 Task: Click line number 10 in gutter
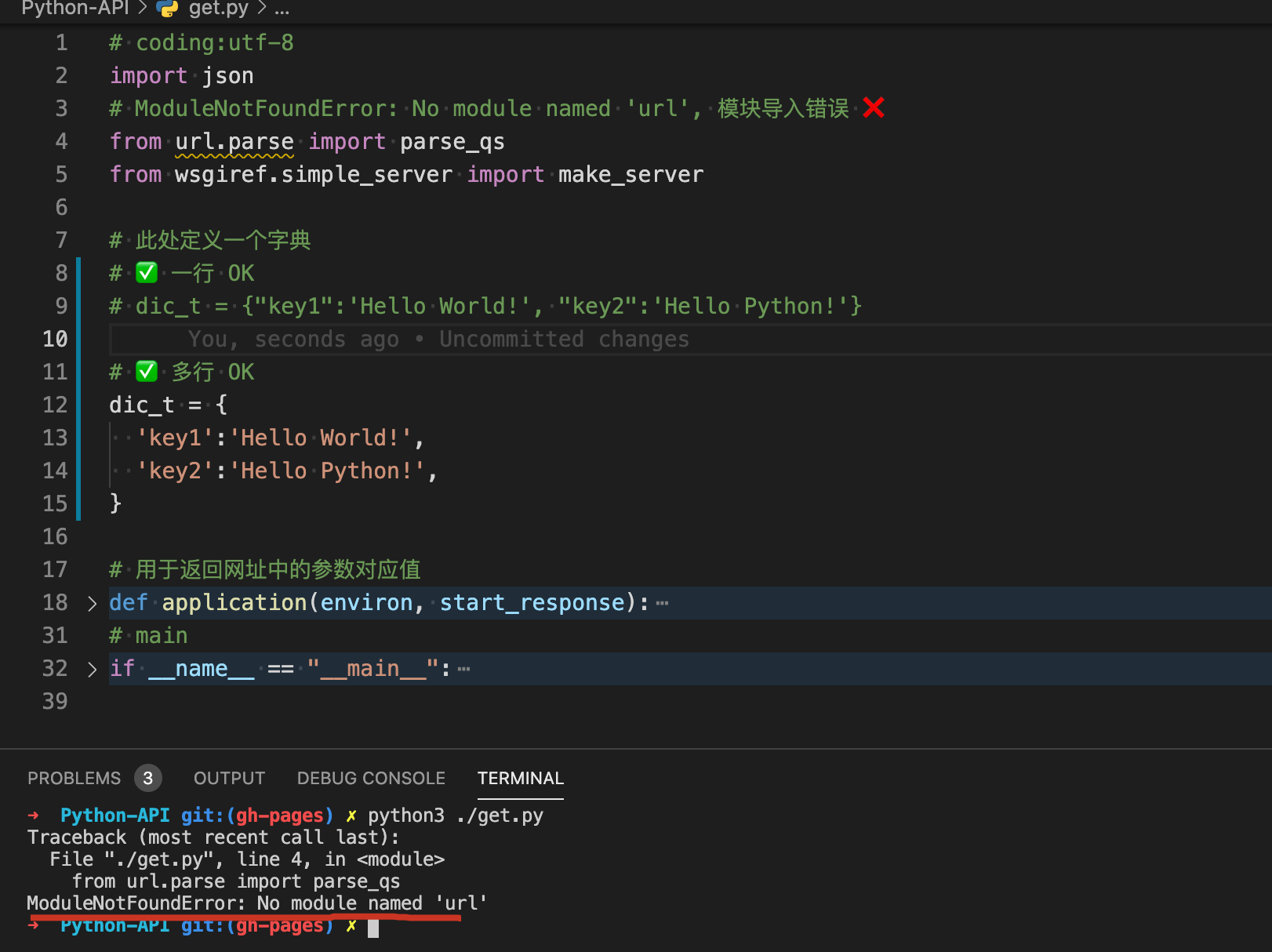55,339
